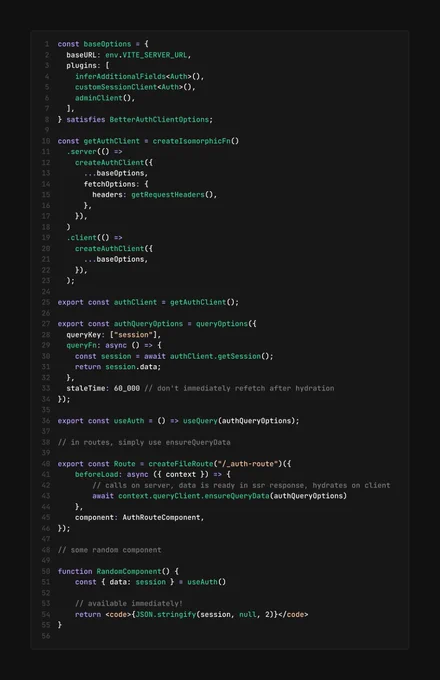The width and height of the screenshot is (440, 680).
Task: Click 'JSON.stringify' on line 54
Action: coord(166,615)
